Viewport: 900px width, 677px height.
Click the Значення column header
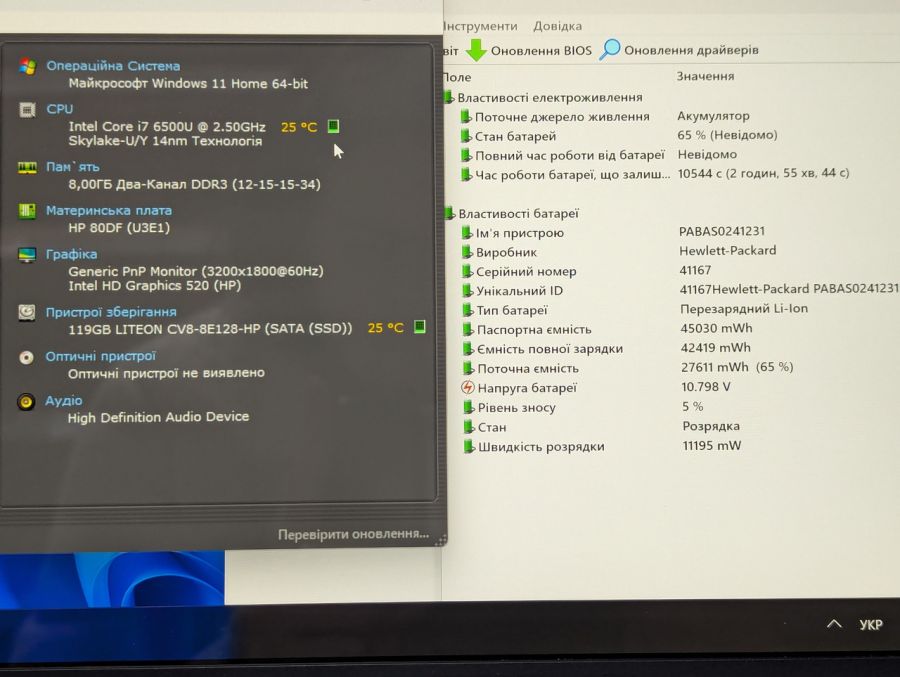click(x=705, y=76)
